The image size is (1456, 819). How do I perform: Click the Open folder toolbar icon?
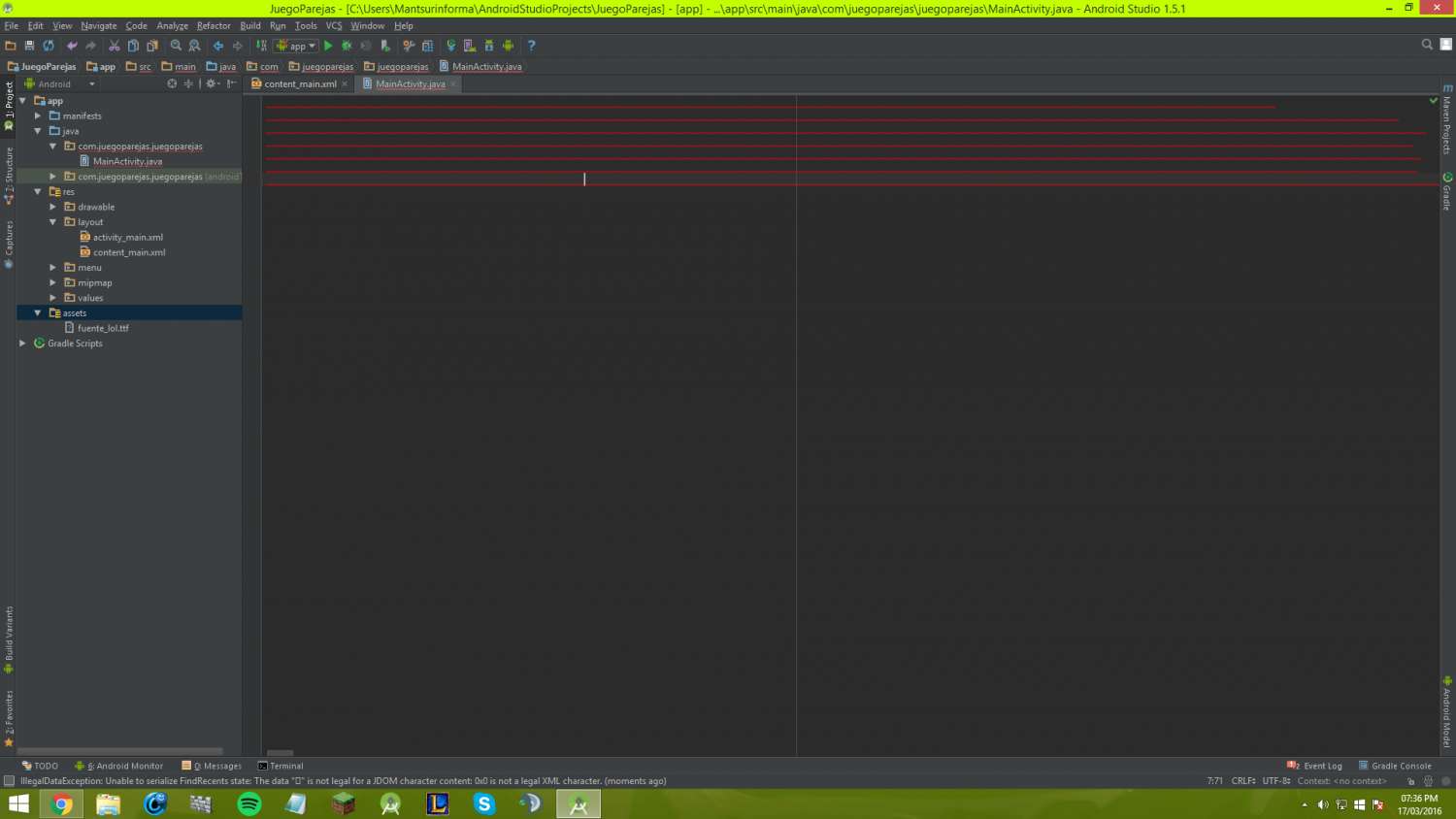click(11, 46)
